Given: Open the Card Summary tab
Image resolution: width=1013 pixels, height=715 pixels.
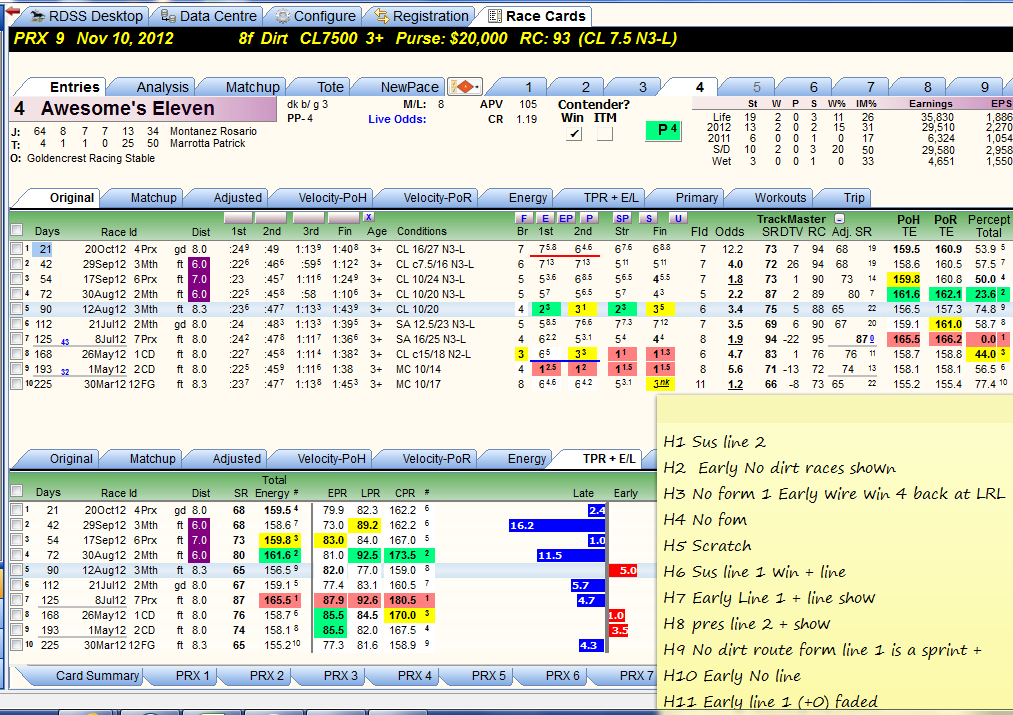Looking at the screenshot, I should point(97,676).
